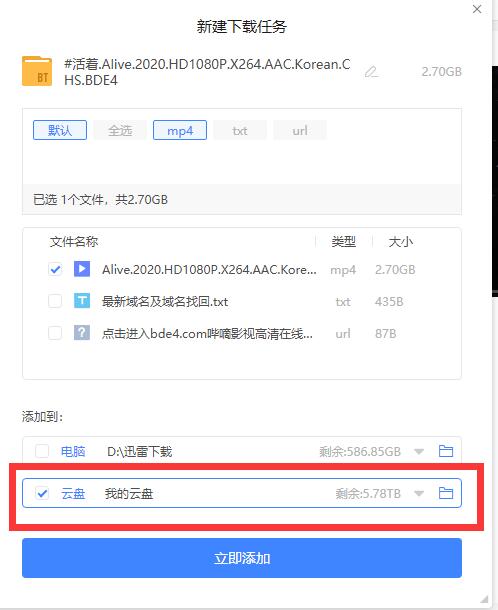Click the 云盘 destination label
The image size is (498, 610).
pos(73,493)
